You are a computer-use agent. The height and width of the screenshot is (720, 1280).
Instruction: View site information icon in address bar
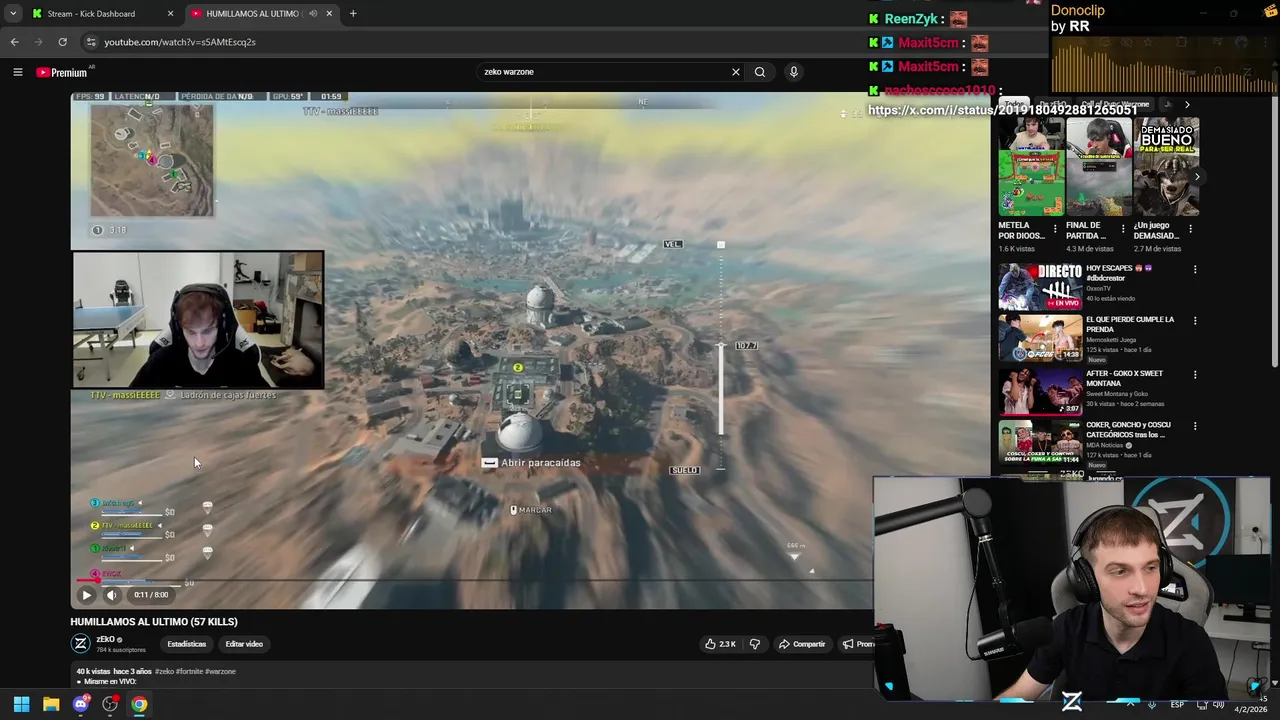pos(91,42)
